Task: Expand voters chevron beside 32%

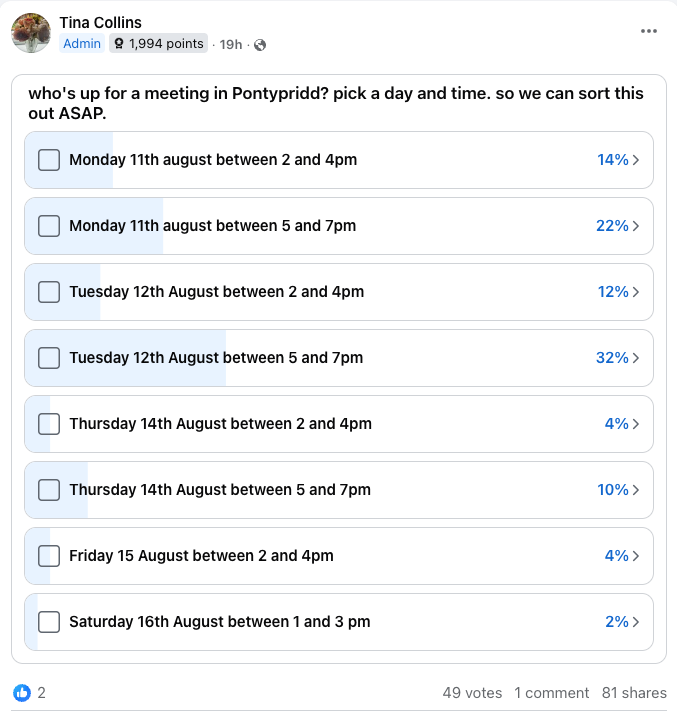Action: pyautogui.click(x=636, y=358)
